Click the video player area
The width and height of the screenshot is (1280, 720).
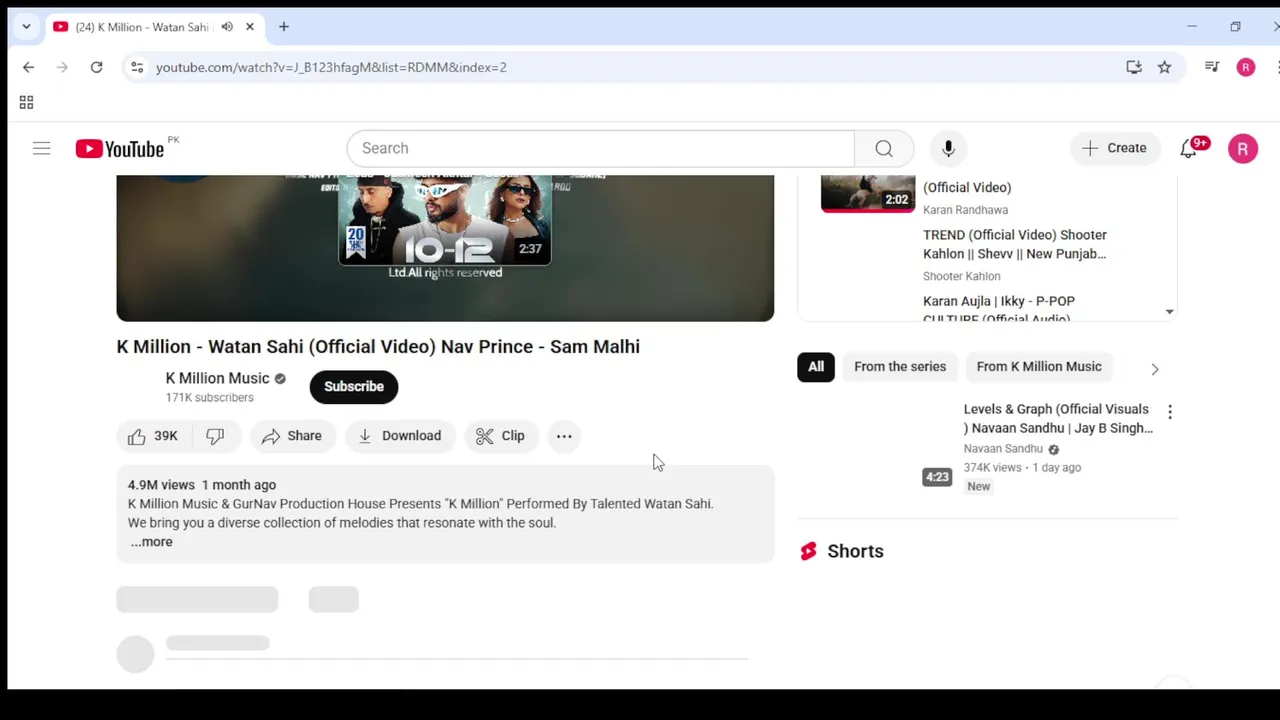pyautogui.click(x=445, y=248)
